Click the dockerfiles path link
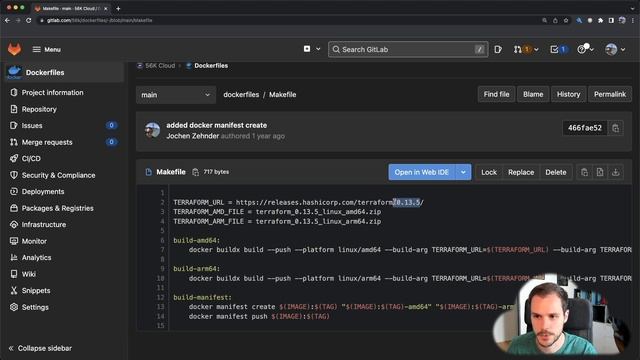The height and width of the screenshot is (360, 640). pyautogui.click(x=241, y=94)
